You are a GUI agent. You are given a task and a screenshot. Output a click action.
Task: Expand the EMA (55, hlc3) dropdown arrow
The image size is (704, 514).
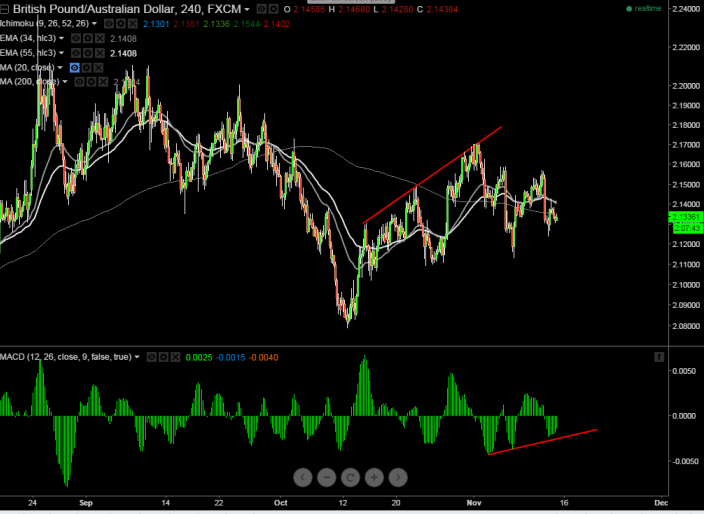coord(61,53)
